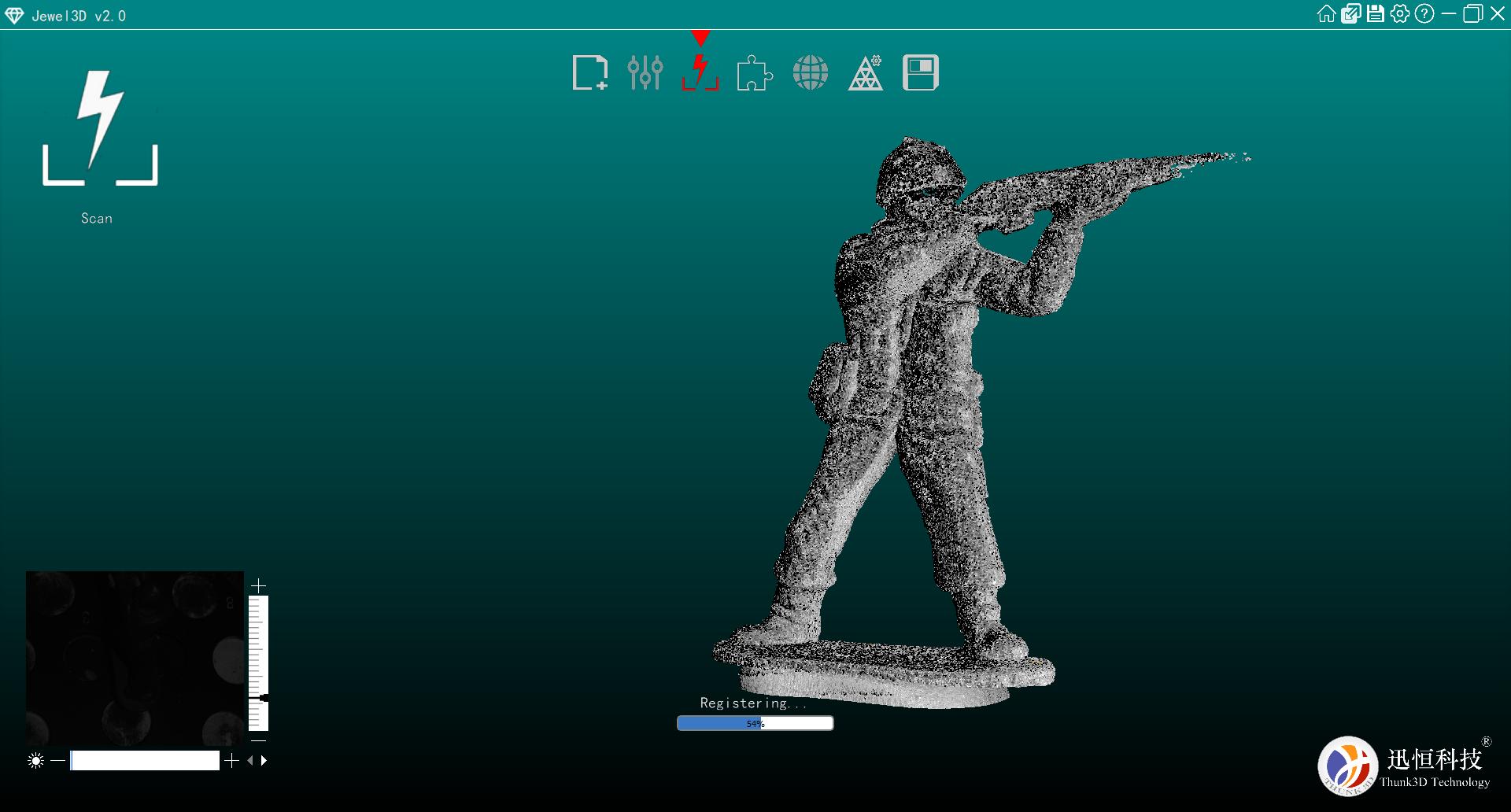Click the right arrow next to brightness
1511x812 pixels.
(264, 760)
